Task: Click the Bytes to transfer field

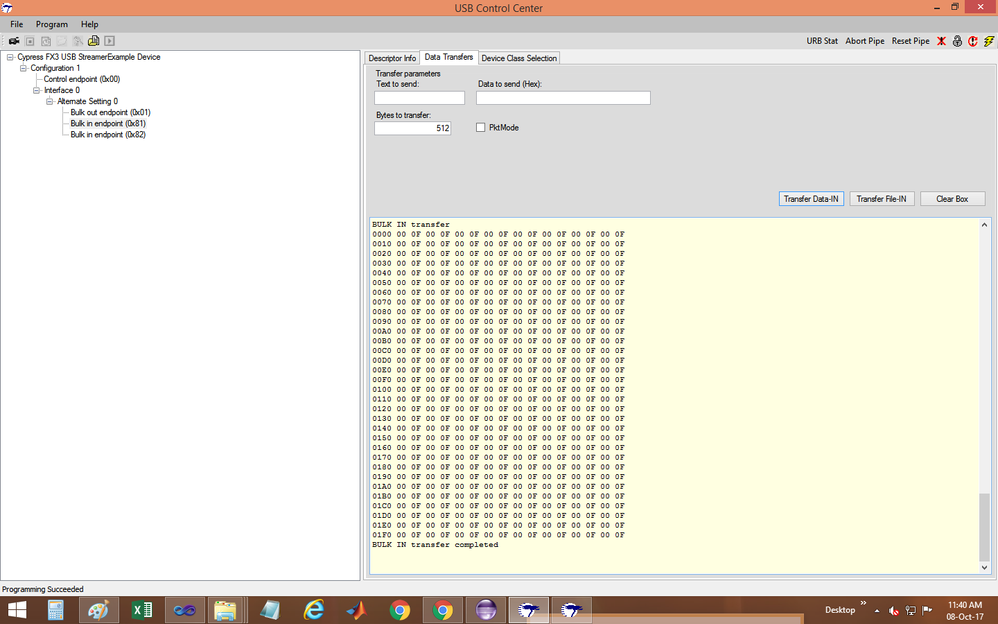Action: pos(412,128)
